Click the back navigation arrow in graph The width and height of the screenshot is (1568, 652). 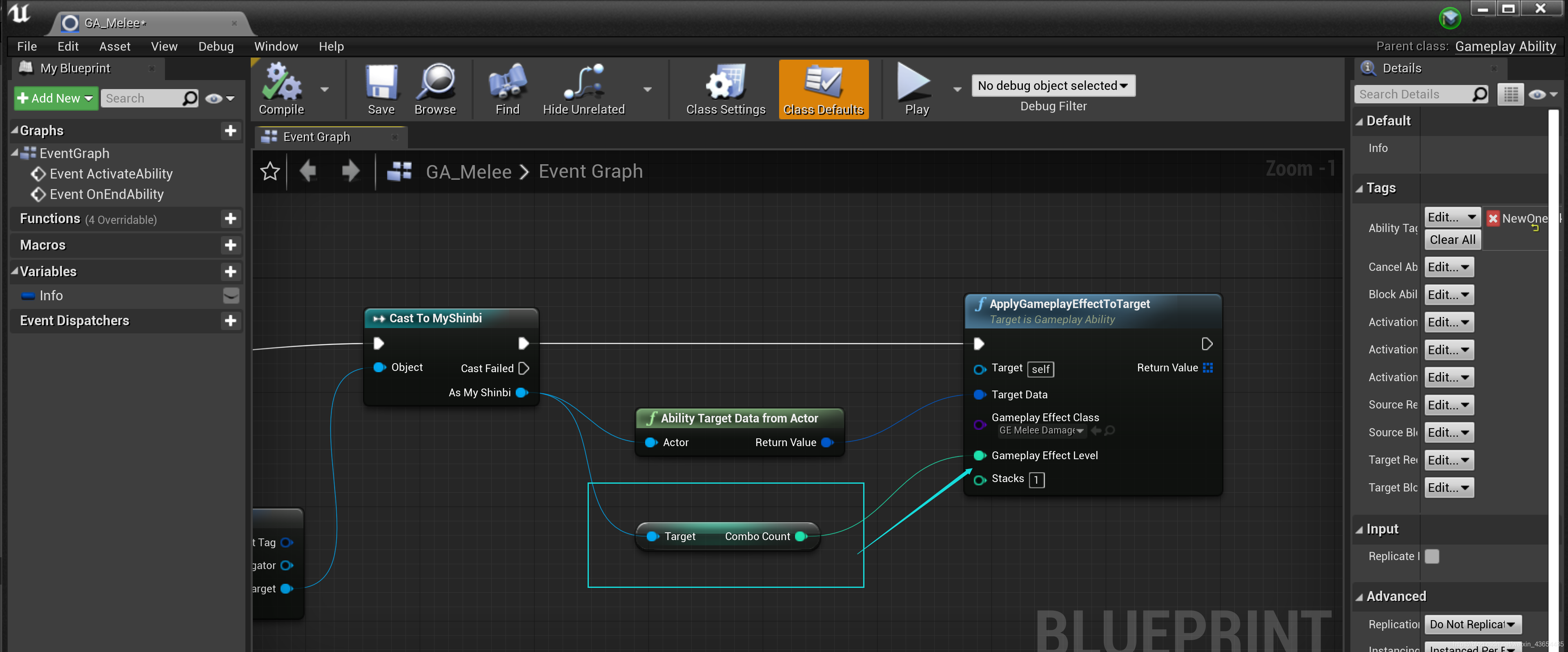pyautogui.click(x=308, y=172)
